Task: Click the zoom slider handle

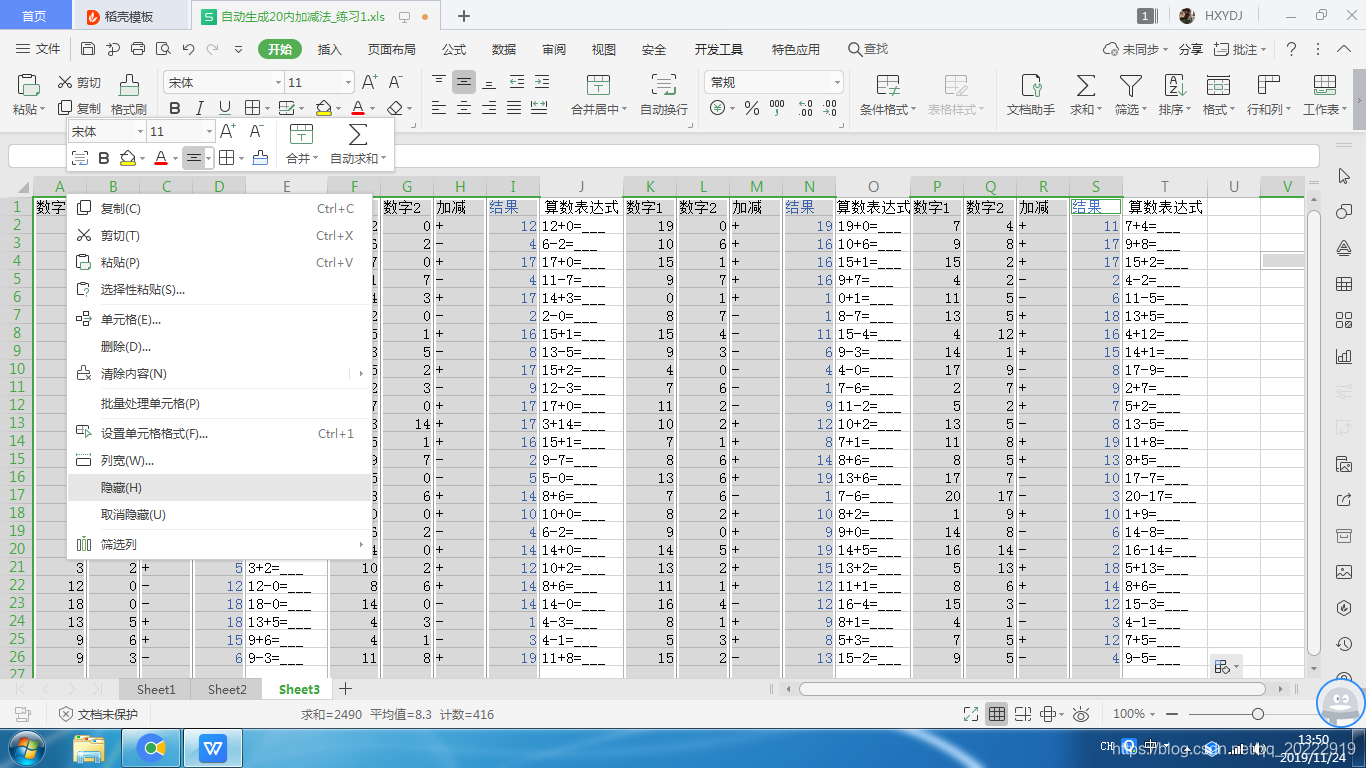Action: coord(1257,714)
